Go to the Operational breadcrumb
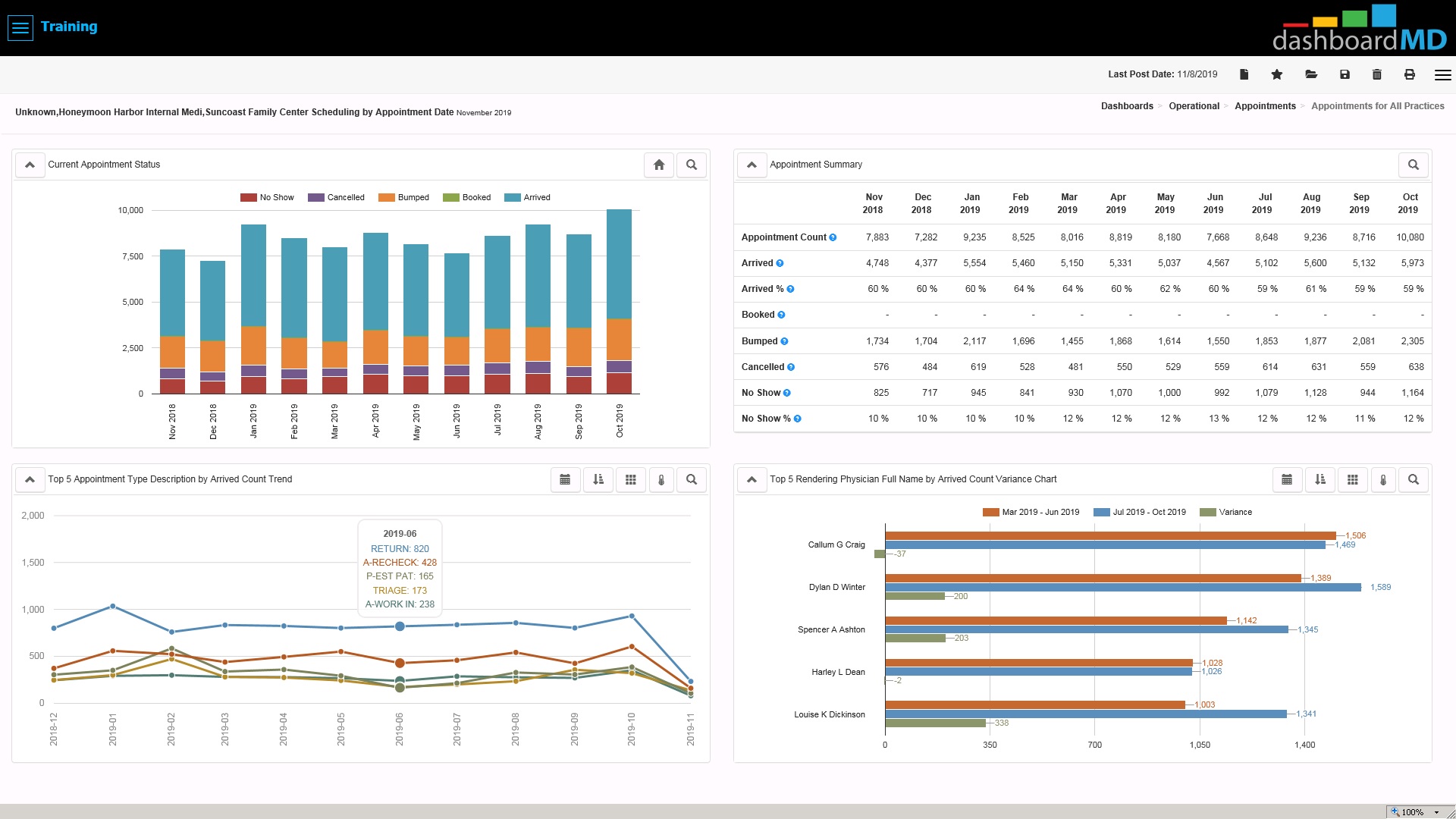 pos(1194,106)
